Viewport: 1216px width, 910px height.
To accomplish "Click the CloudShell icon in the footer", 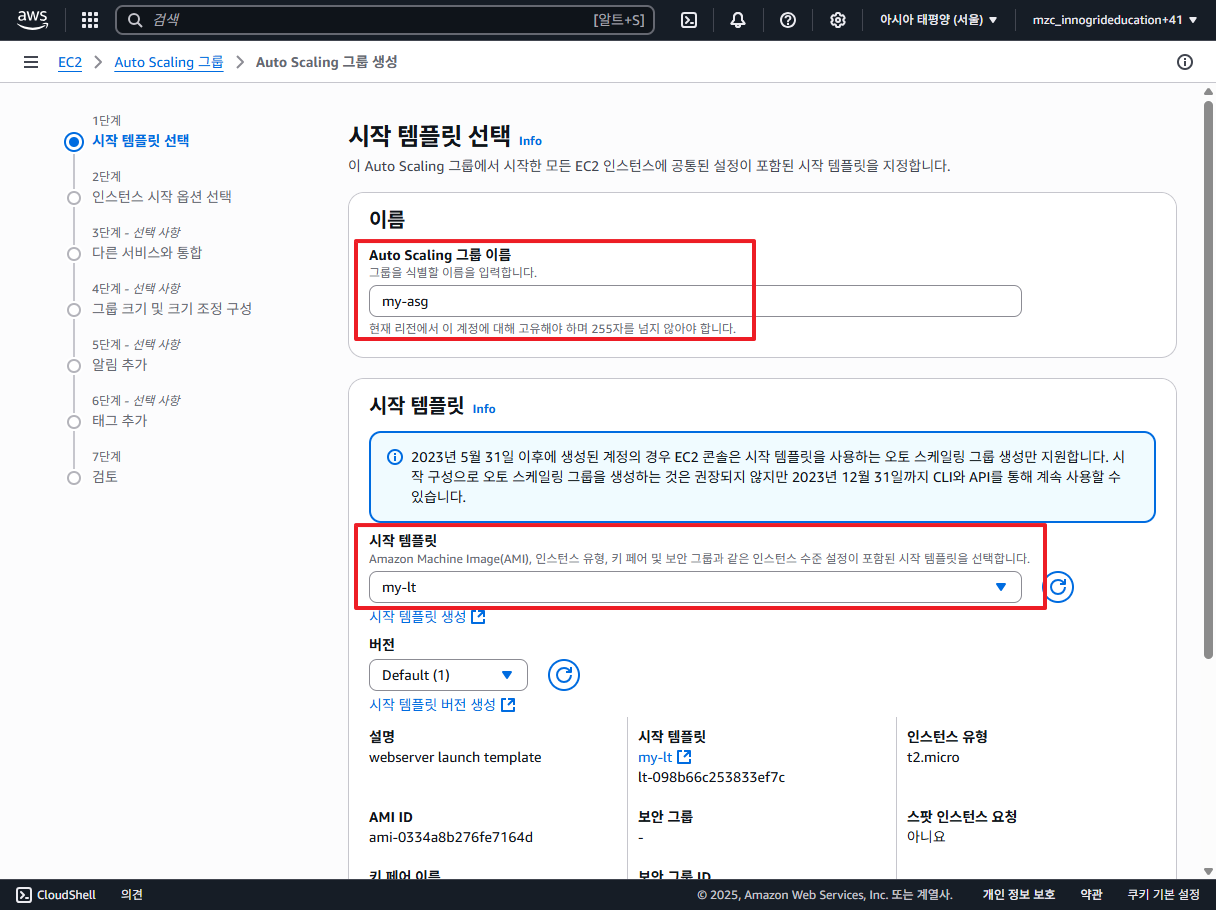I will click(x=23, y=895).
